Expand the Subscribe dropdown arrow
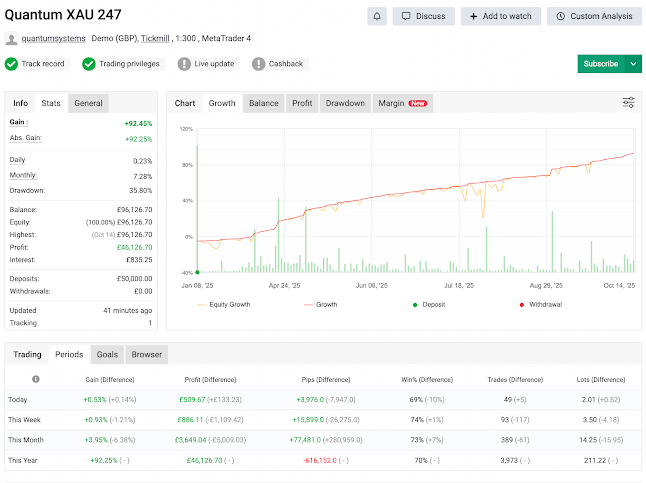 [x=634, y=64]
